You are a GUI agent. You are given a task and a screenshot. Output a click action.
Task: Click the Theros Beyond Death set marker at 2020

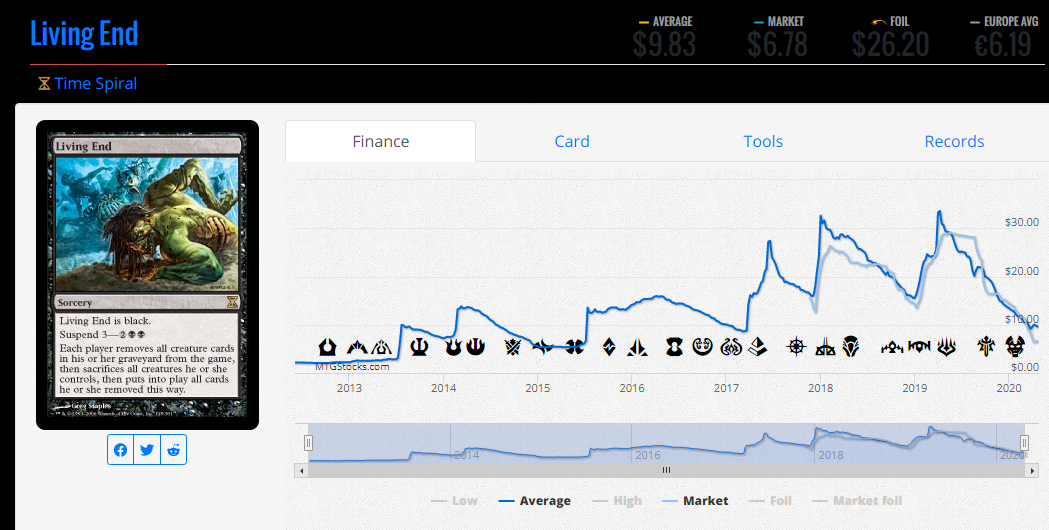[x=1015, y=347]
